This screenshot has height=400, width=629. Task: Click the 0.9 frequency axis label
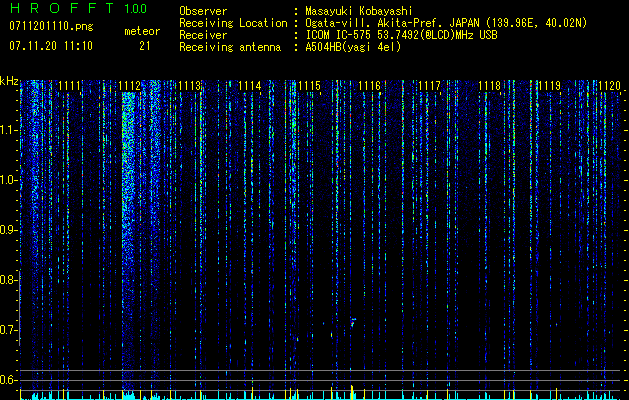pyautogui.click(x=9, y=230)
